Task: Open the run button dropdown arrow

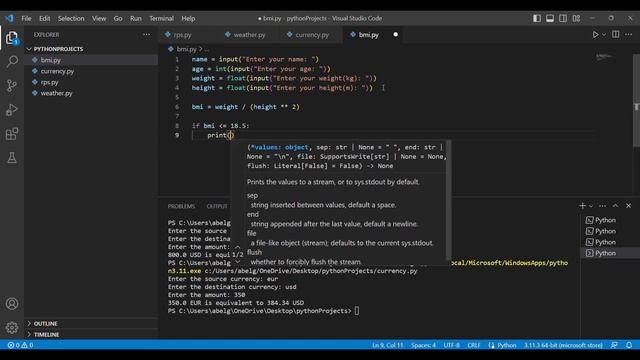Action: click(x=604, y=35)
